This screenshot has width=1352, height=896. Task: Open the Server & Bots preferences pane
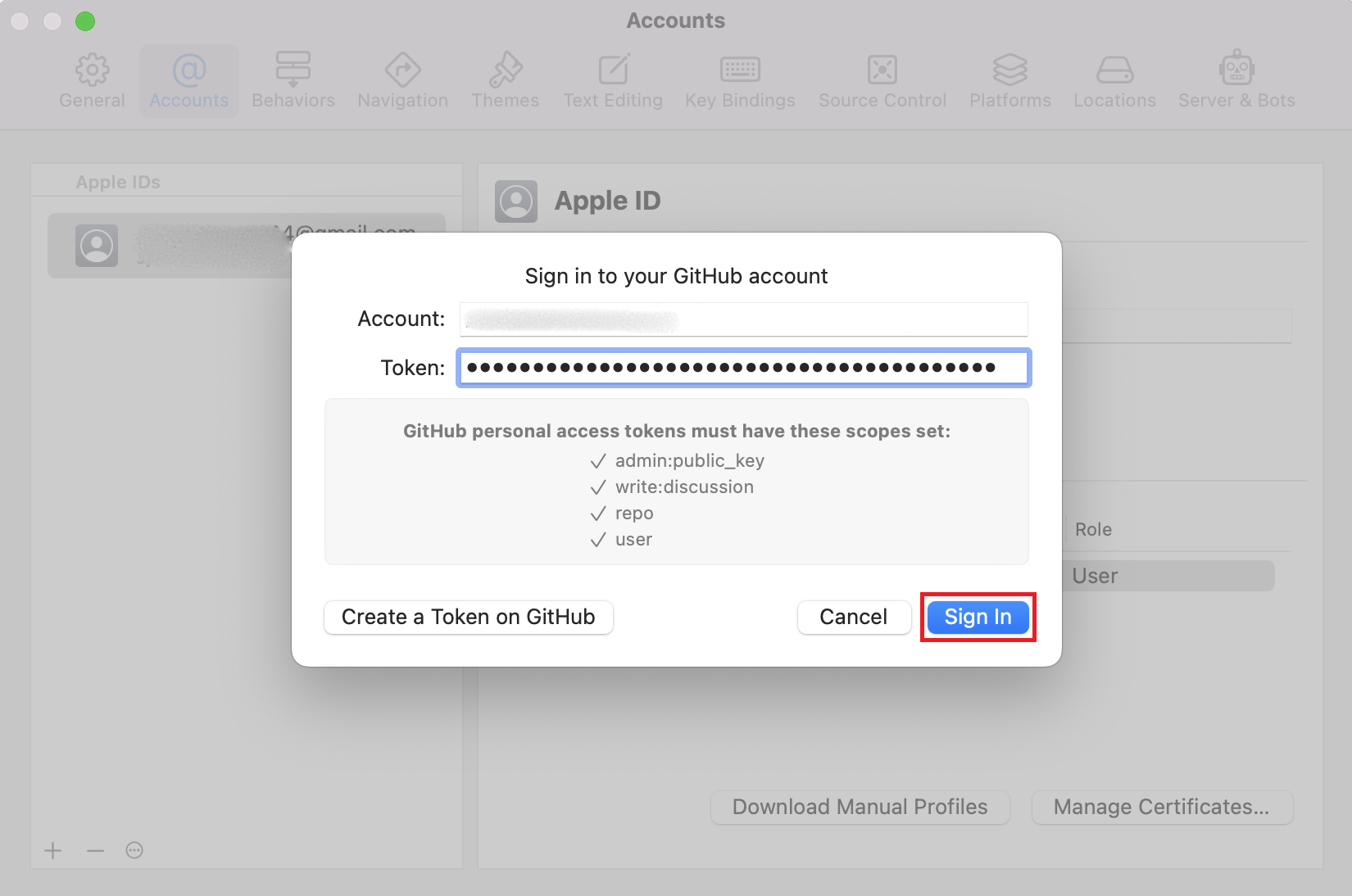(x=1236, y=81)
